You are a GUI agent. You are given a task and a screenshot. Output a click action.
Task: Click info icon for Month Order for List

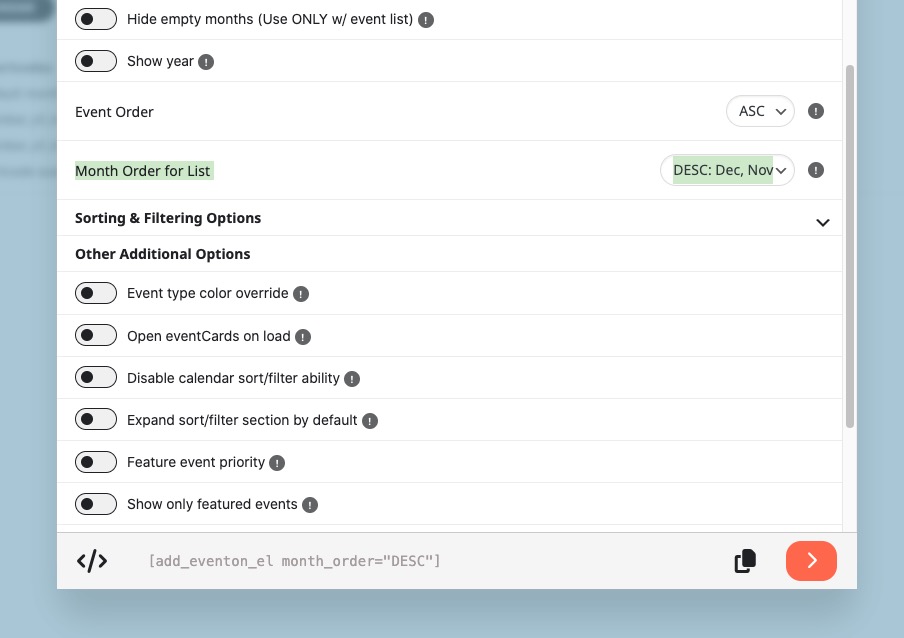click(x=816, y=170)
